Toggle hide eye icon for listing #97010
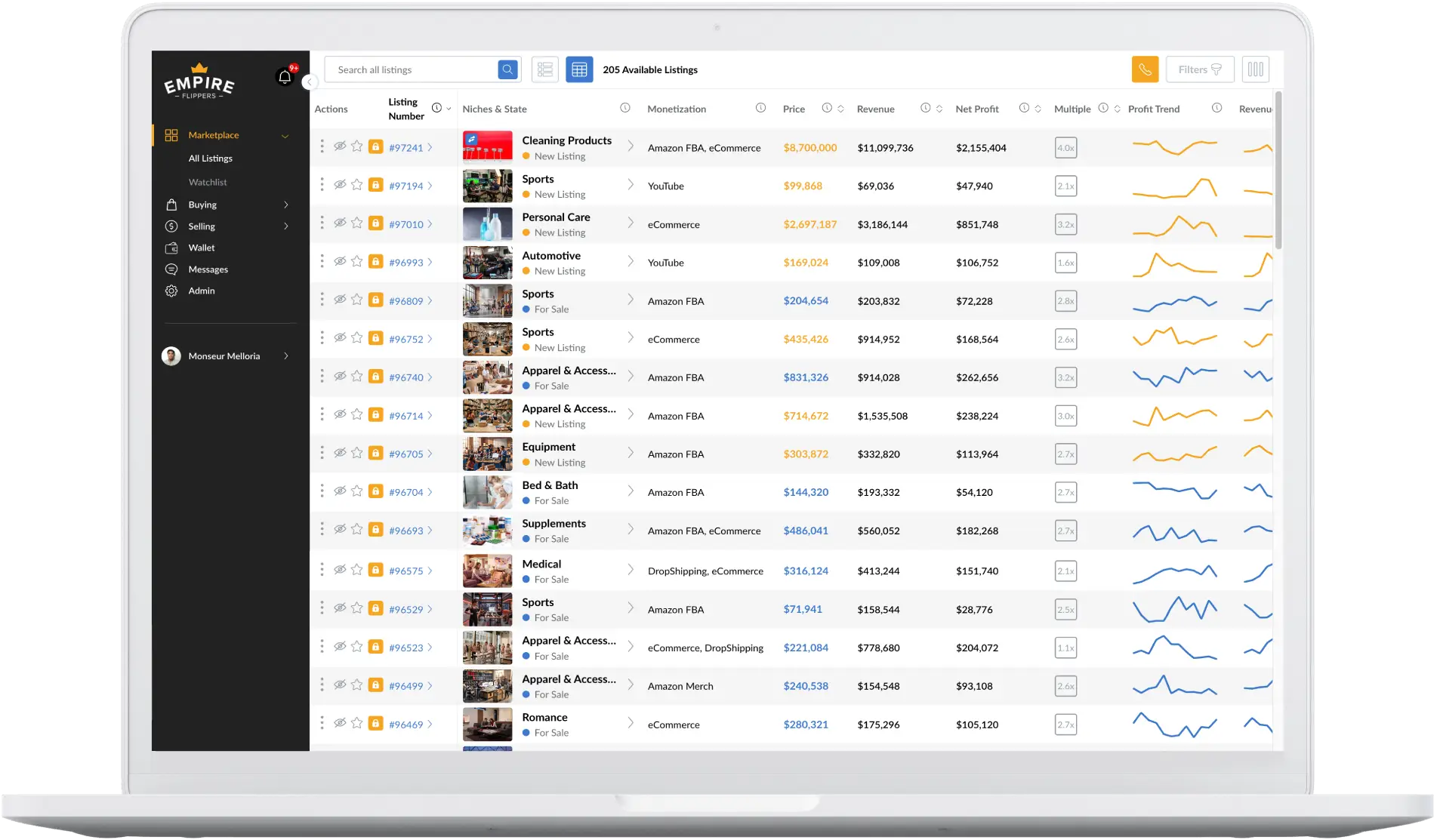Image resolution: width=1437 pixels, height=840 pixels. point(340,223)
